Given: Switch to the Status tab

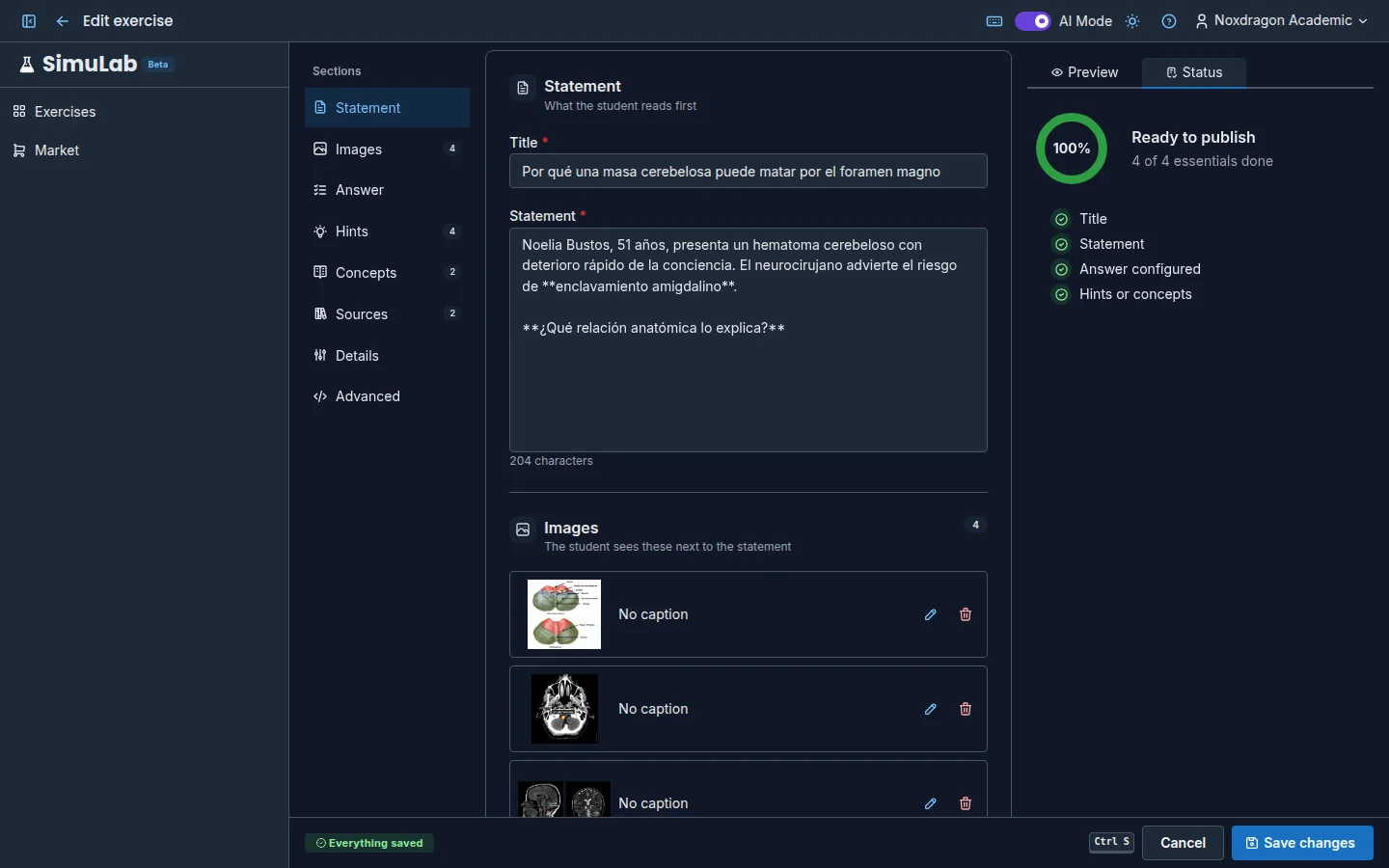Looking at the screenshot, I should (1194, 72).
